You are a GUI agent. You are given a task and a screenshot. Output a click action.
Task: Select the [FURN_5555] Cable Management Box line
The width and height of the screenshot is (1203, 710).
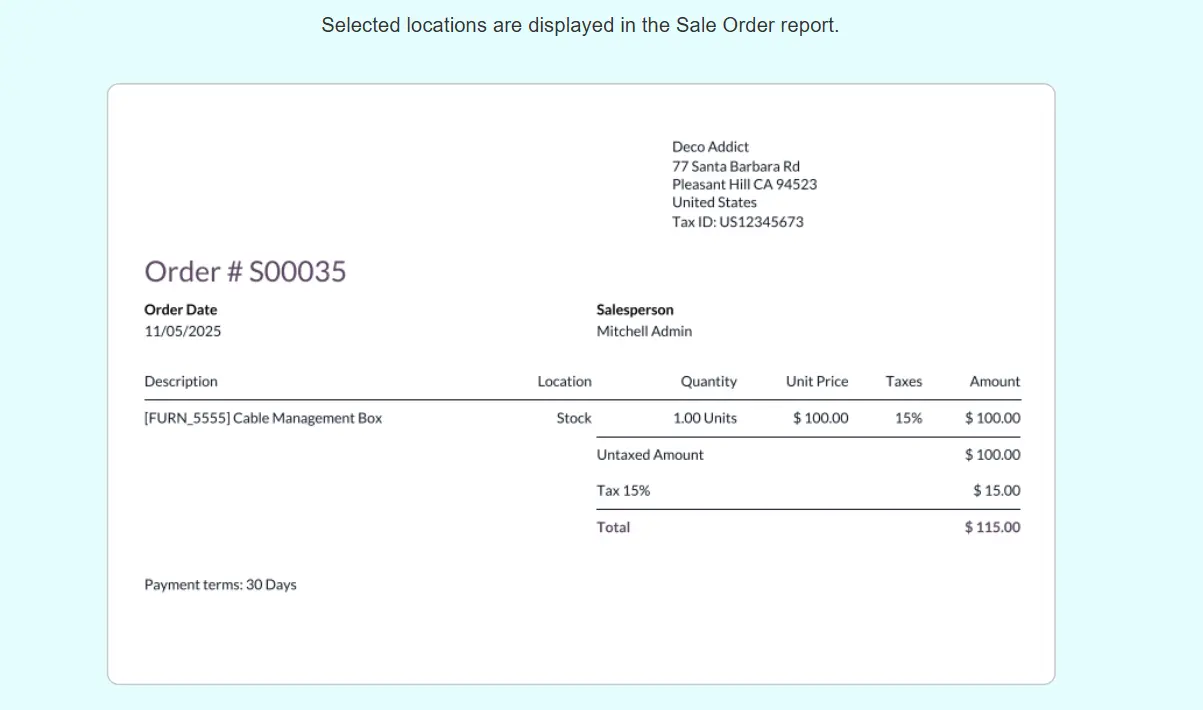pos(263,418)
